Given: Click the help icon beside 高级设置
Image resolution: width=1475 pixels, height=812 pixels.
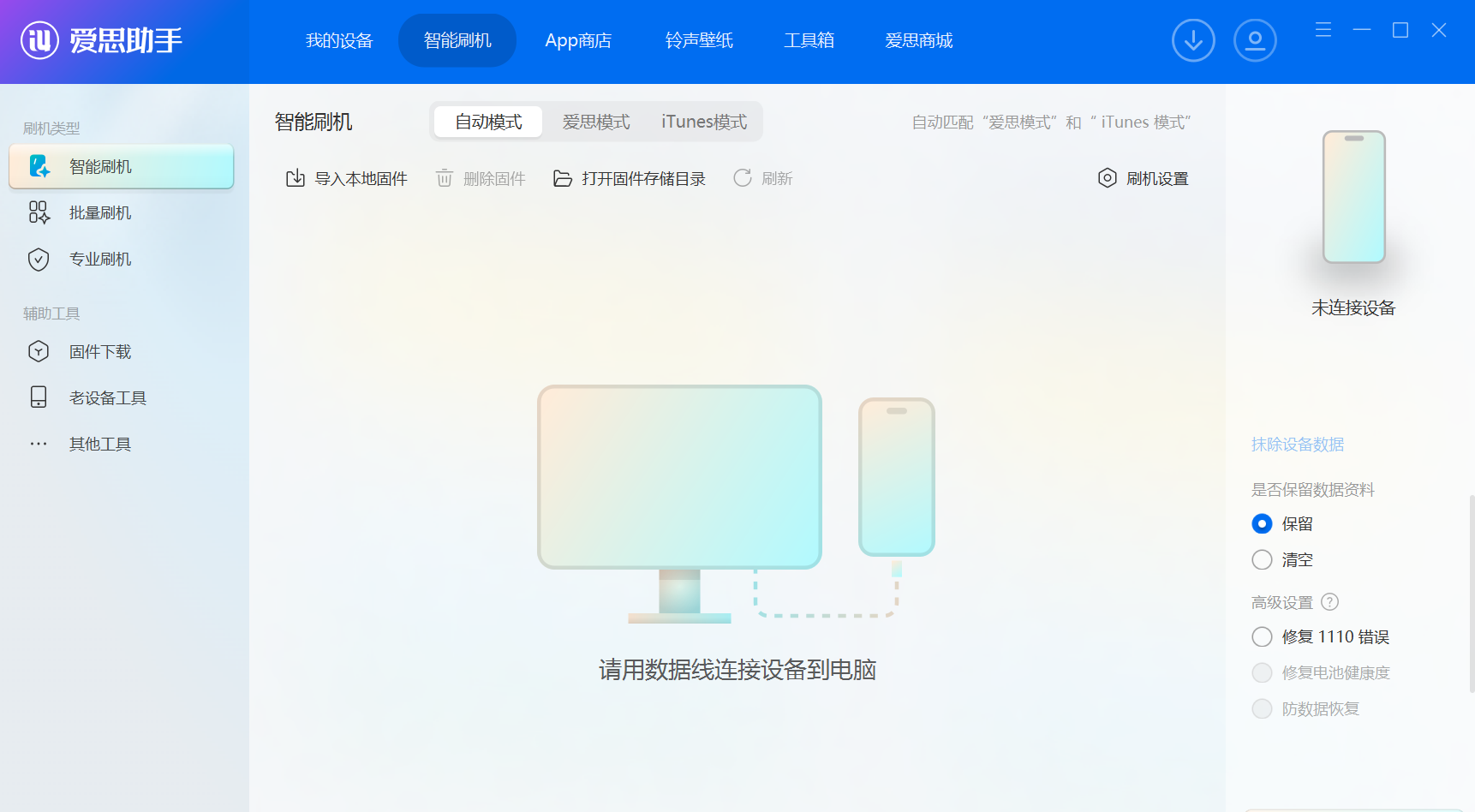Looking at the screenshot, I should point(1330,602).
